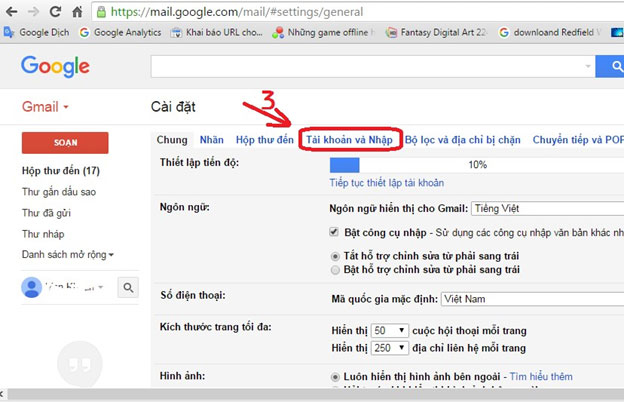Click Tiếp tục thiết lập tài khoản link
624x402 pixels.
click(x=387, y=183)
